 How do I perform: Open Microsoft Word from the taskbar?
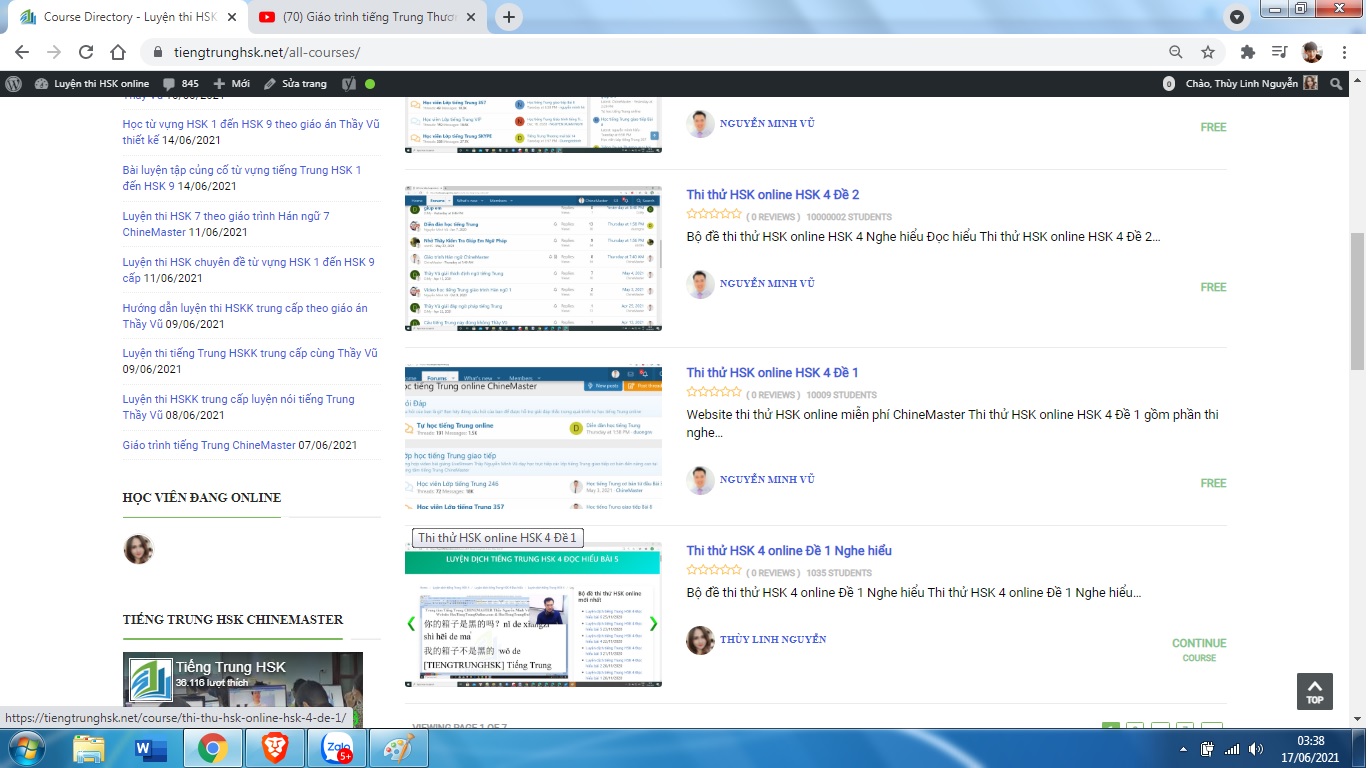tap(150, 748)
